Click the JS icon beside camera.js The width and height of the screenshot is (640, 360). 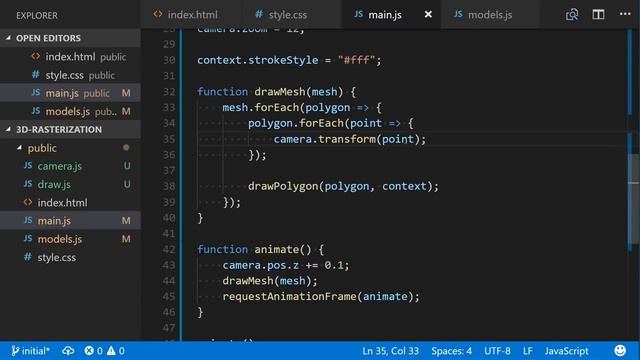pos(28,166)
